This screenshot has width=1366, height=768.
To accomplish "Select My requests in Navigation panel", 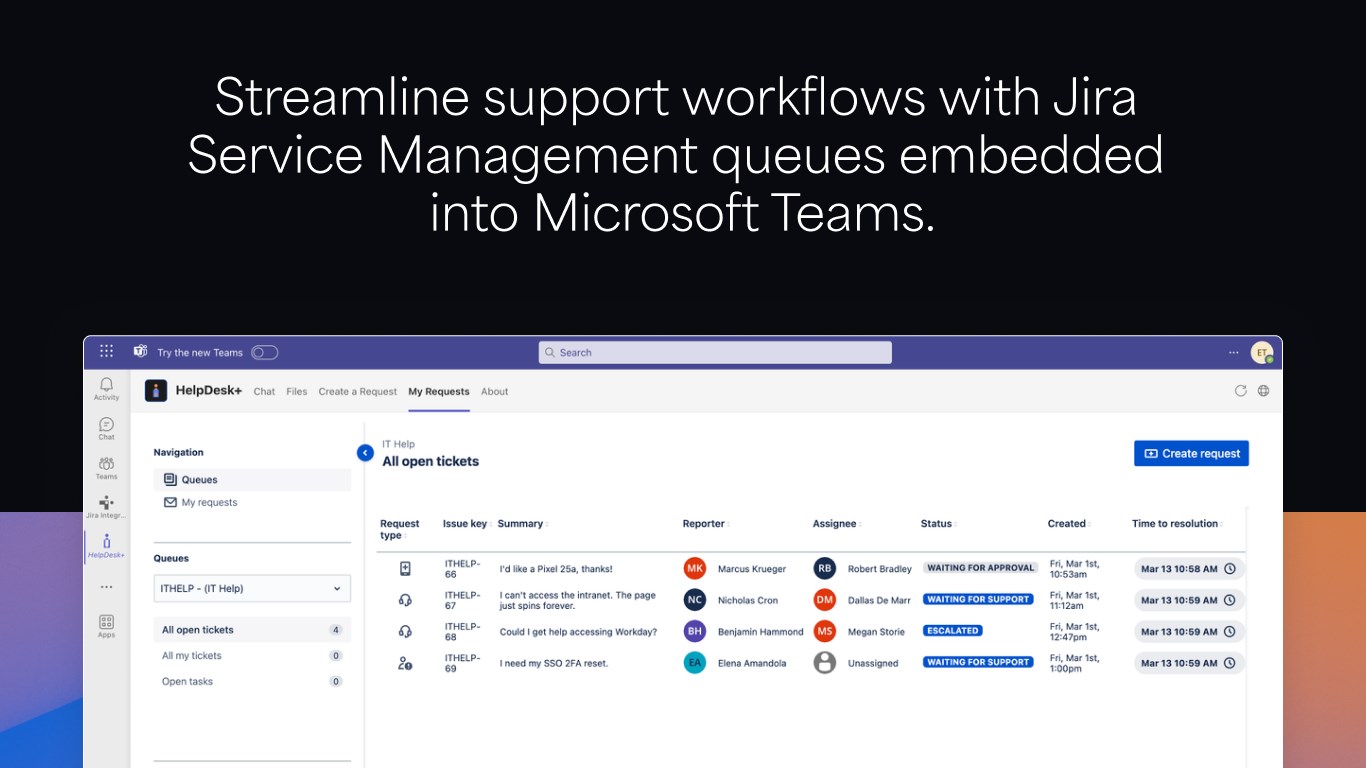I will 252,503.
